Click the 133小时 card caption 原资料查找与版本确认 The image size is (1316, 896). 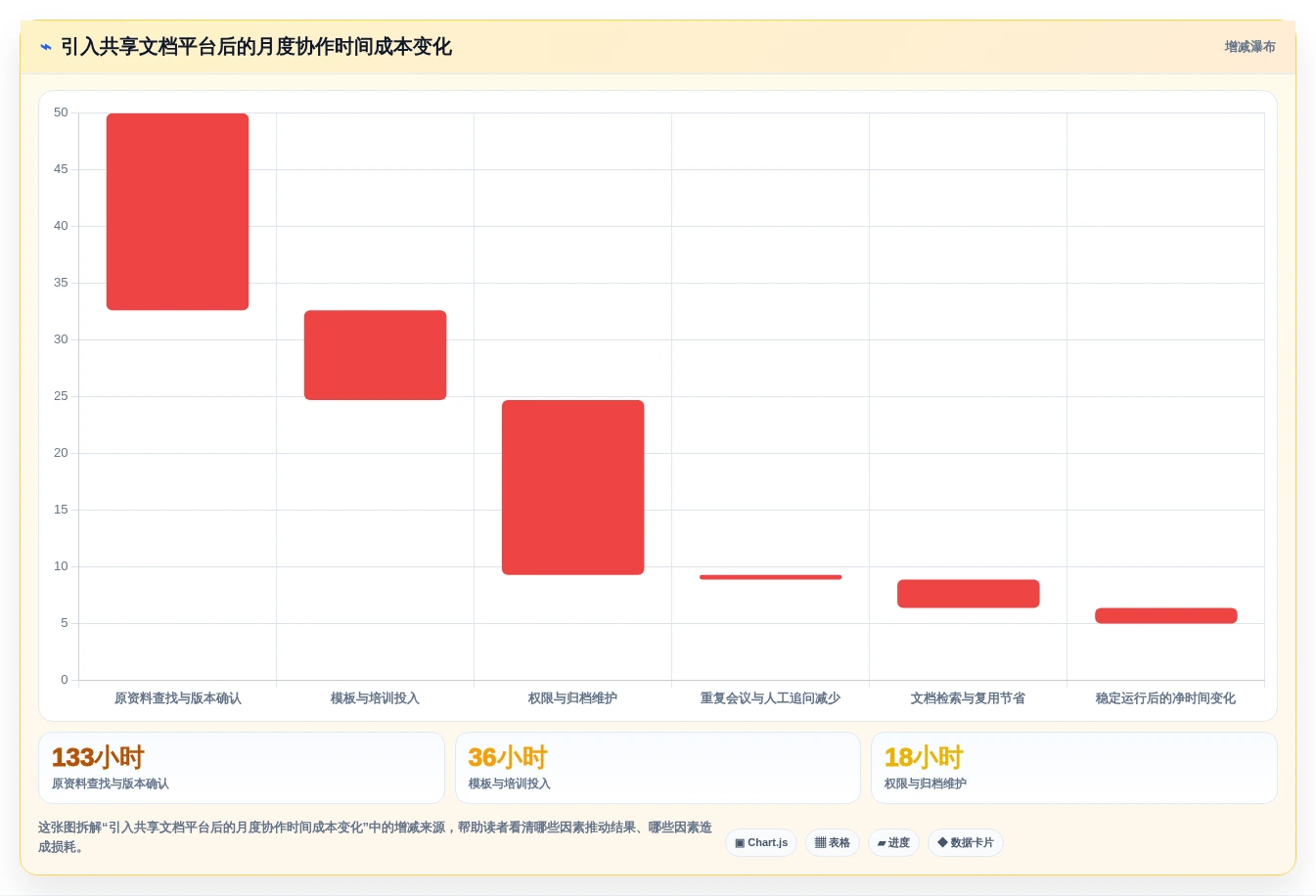(x=111, y=784)
